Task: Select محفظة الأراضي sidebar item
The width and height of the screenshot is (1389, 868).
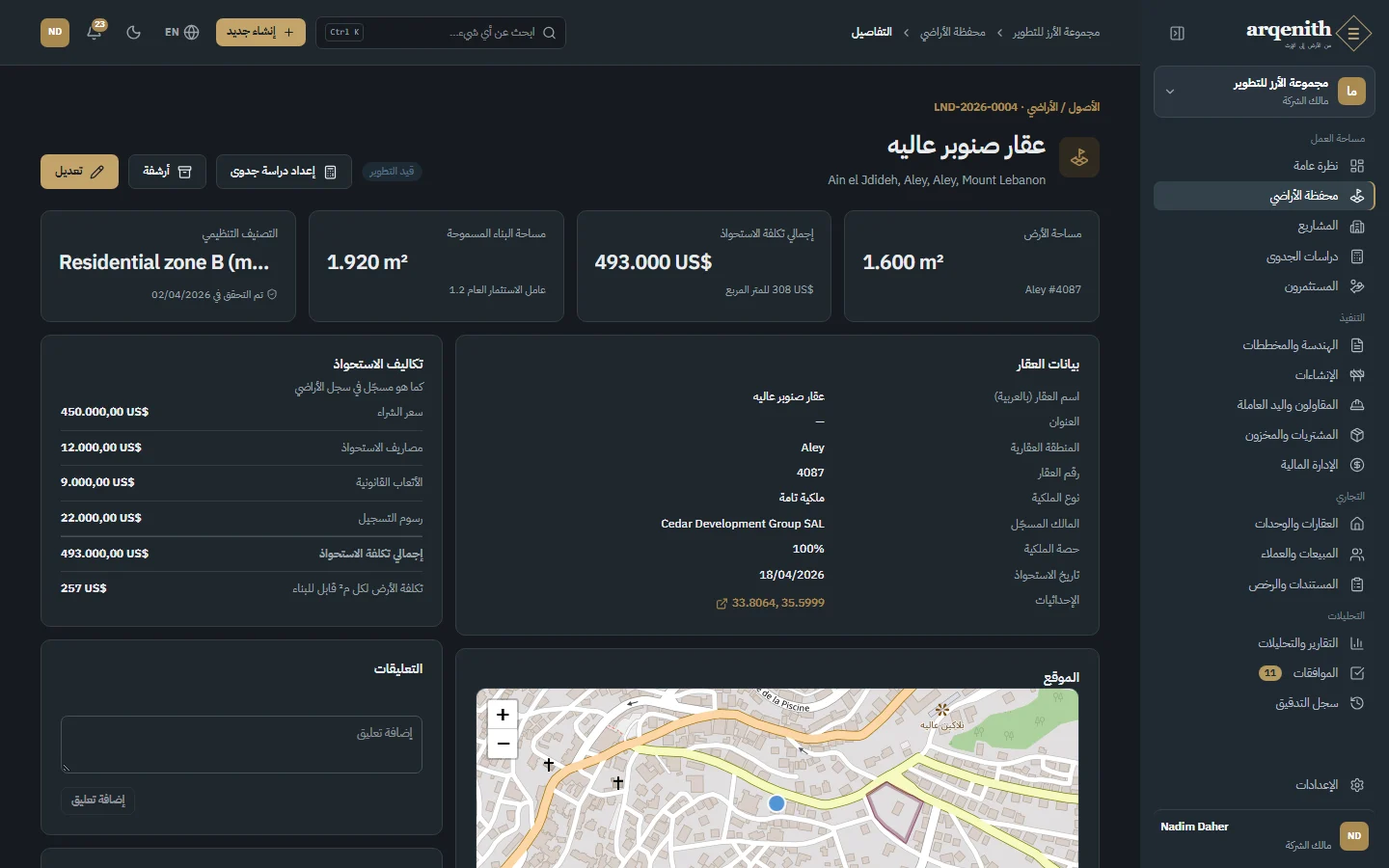Action: click(1264, 196)
